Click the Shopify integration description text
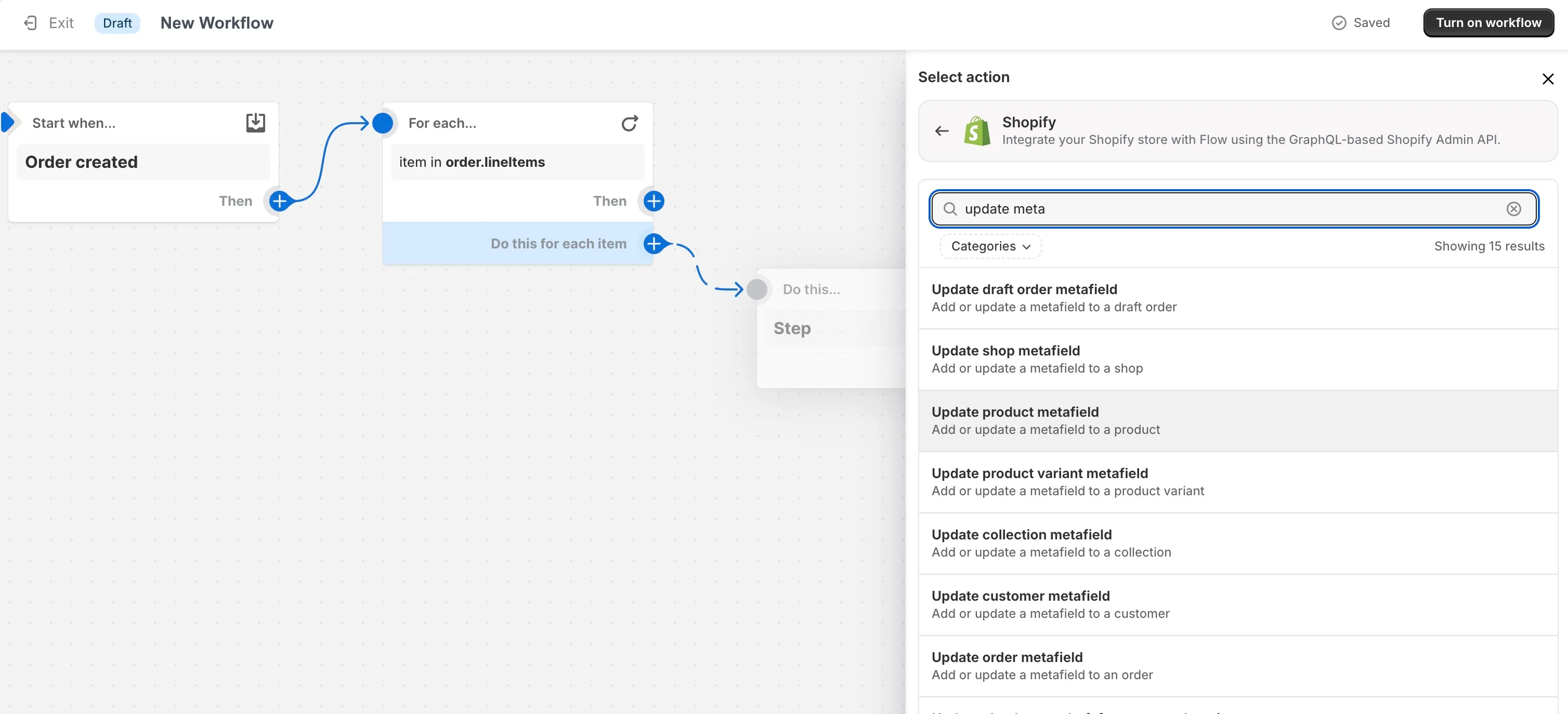The width and height of the screenshot is (1568, 714). click(1251, 140)
